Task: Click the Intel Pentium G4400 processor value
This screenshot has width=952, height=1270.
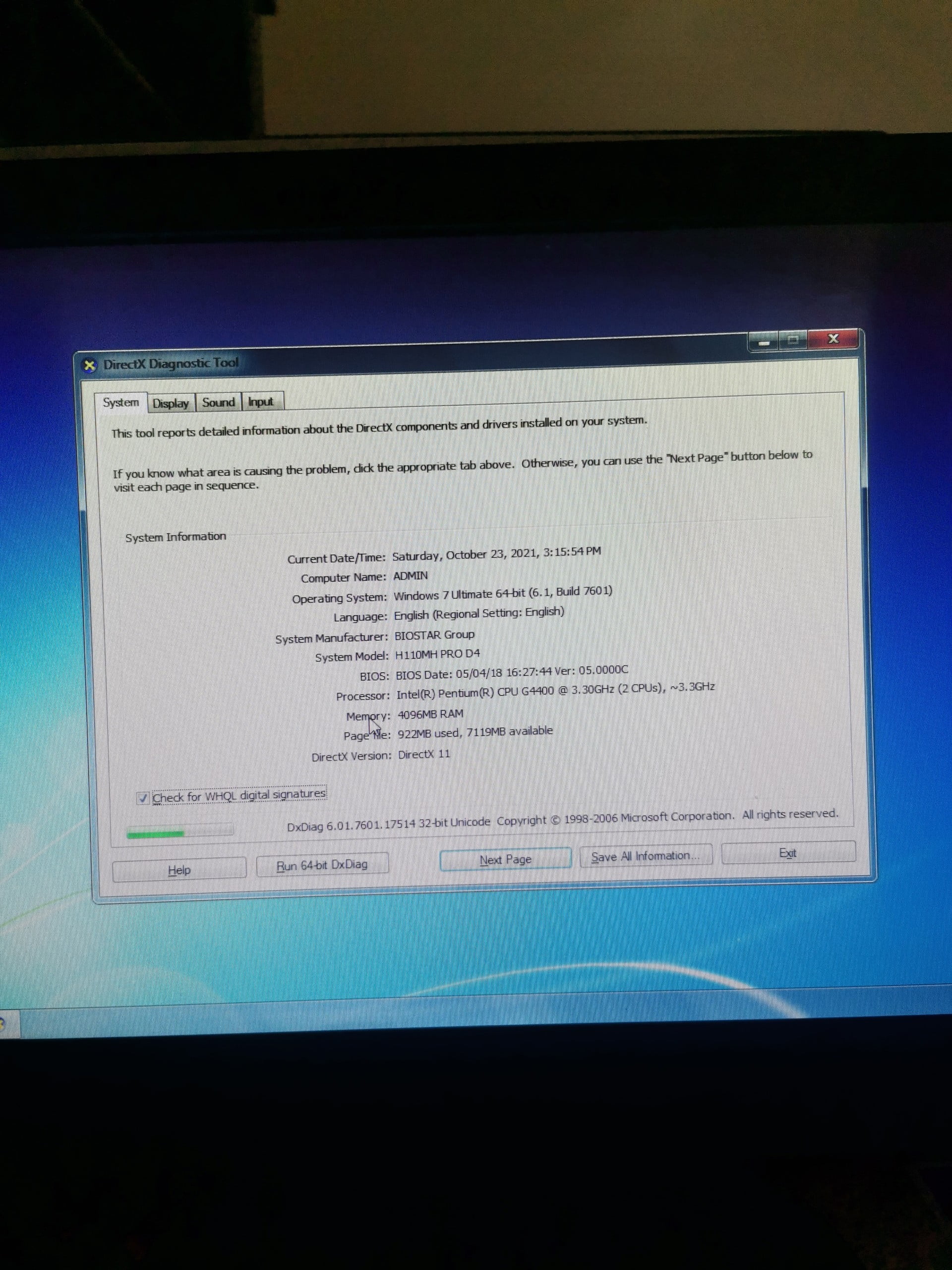Action: click(x=555, y=691)
